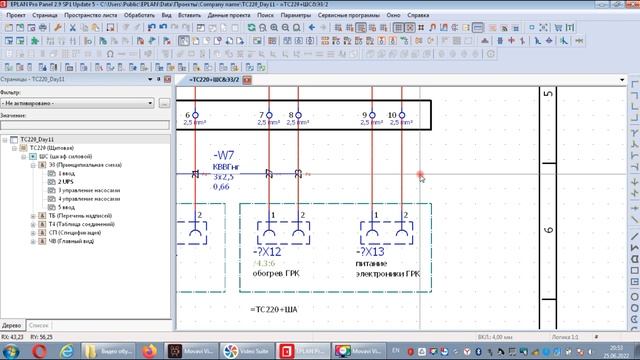Viewport: 640px width, 360px height.
Task: Click the blue Back arrow icon
Action: tap(312, 28)
